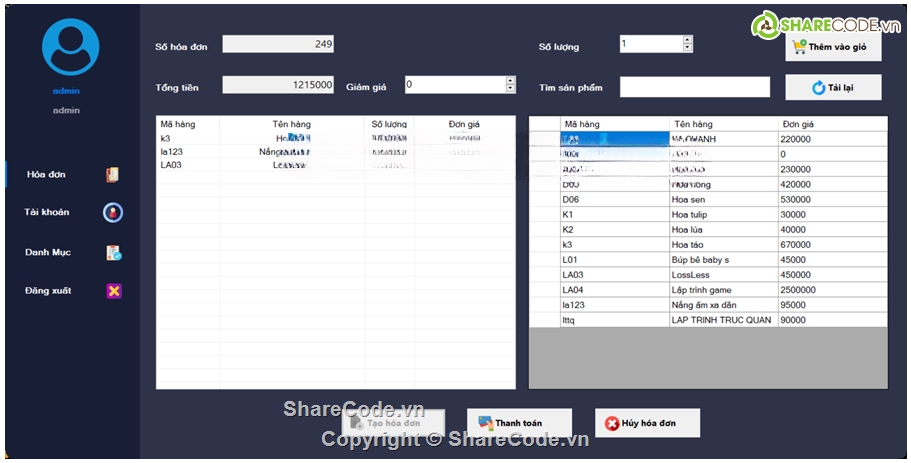Click into the Giảm giá value field
The image size is (911, 463).
pyautogui.click(x=456, y=85)
